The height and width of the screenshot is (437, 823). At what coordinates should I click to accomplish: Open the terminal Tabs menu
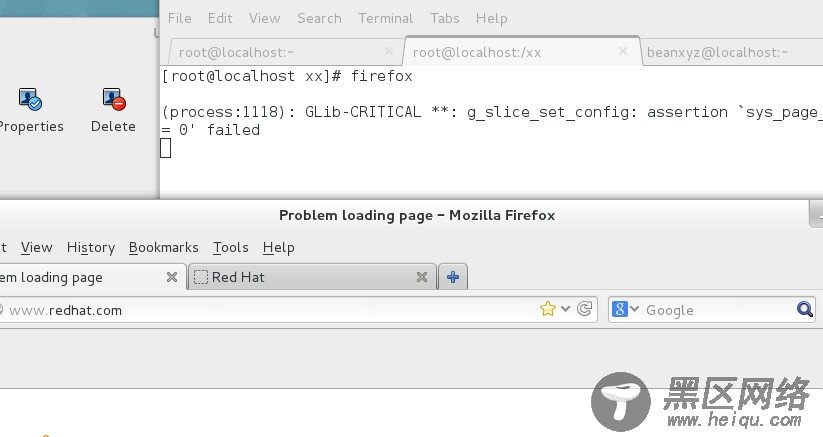click(x=445, y=18)
